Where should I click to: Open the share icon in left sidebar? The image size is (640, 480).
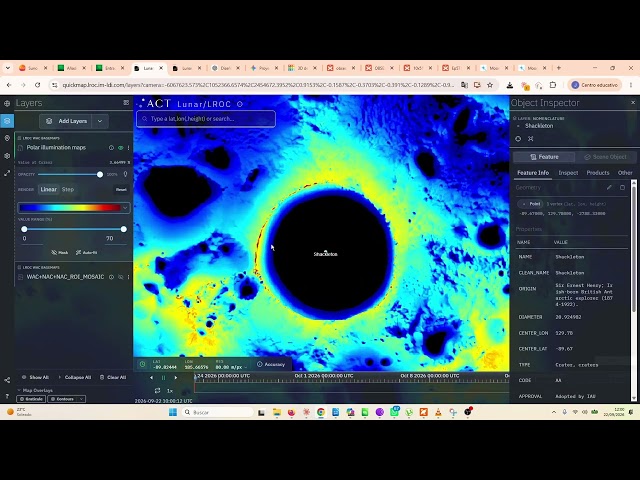click(7, 380)
